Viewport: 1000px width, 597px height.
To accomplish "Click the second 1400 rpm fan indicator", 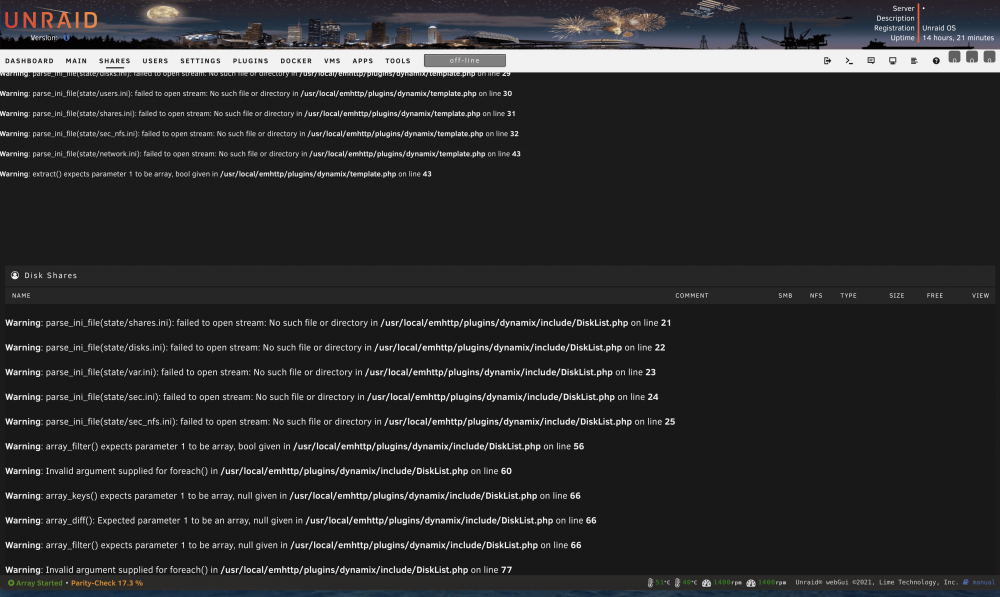I will point(766,582).
